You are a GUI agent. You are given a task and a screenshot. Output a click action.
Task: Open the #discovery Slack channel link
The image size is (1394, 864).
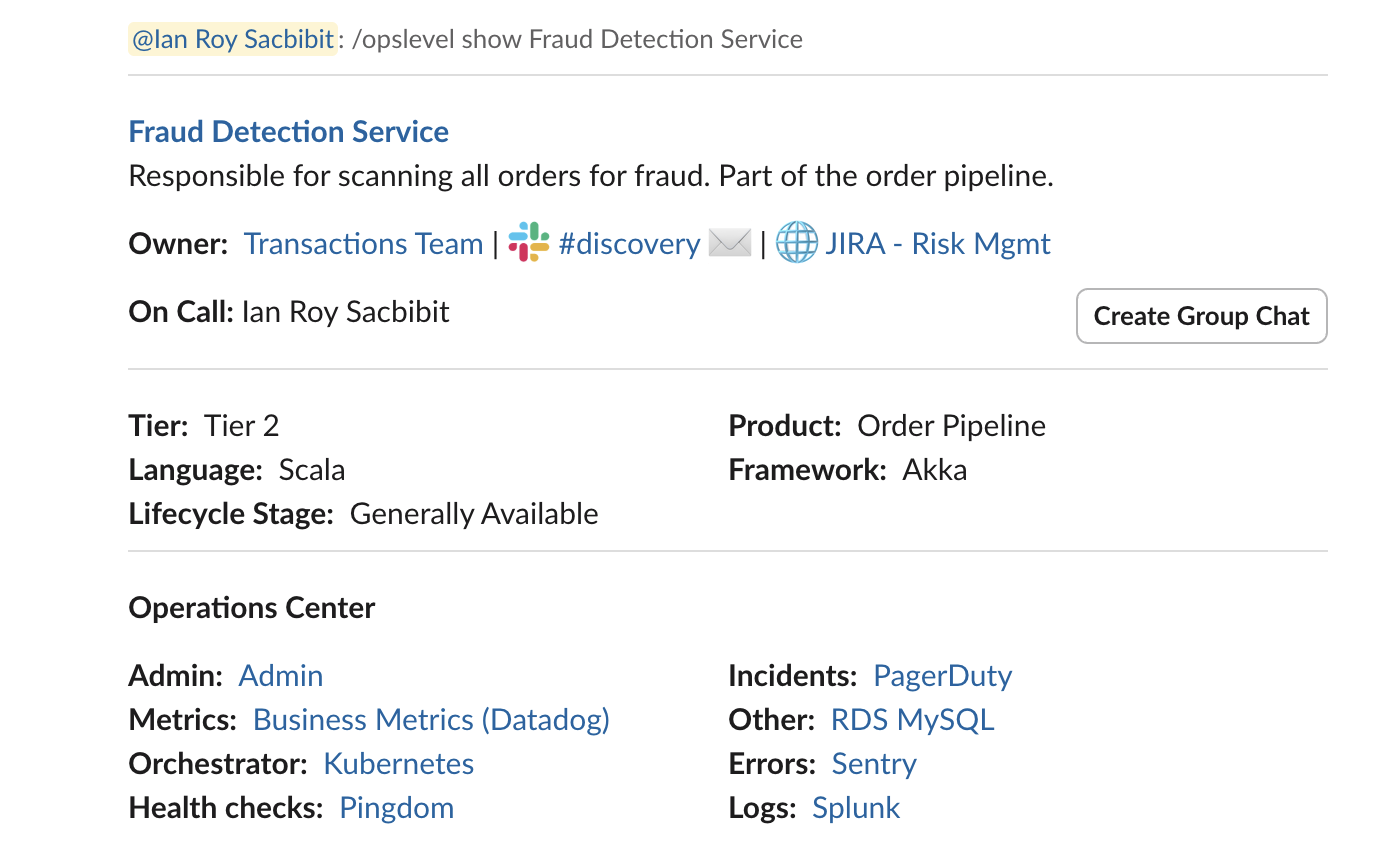point(629,244)
